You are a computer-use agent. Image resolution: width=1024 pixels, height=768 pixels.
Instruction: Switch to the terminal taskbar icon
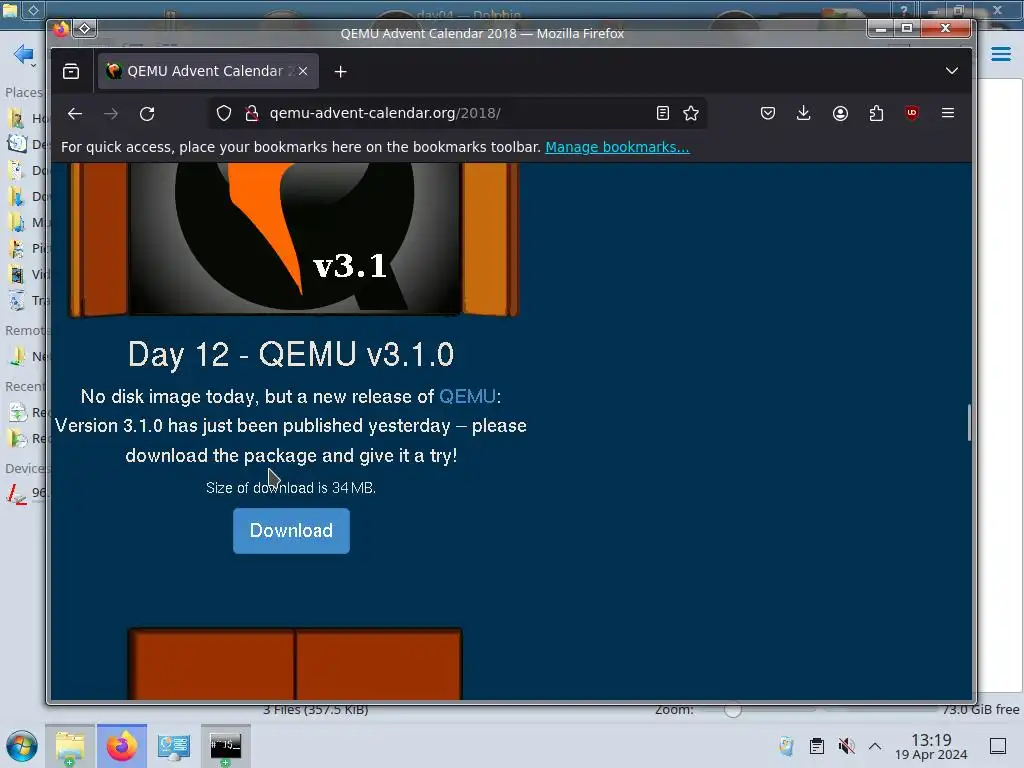pyautogui.click(x=225, y=746)
